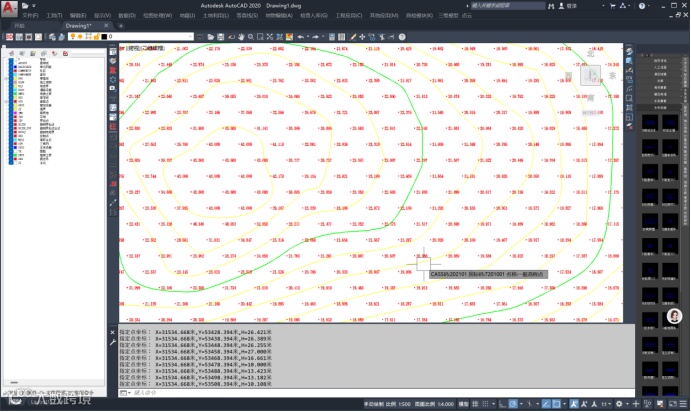
Task: Click the pencil draw icon in toolbar
Action: coord(353,37)
